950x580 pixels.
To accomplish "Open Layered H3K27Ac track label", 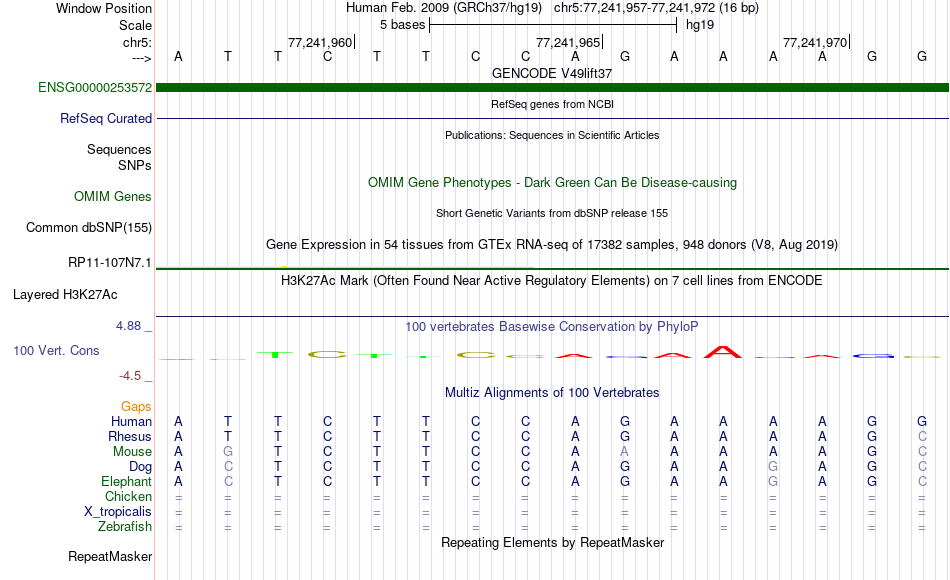I will 65,295.
